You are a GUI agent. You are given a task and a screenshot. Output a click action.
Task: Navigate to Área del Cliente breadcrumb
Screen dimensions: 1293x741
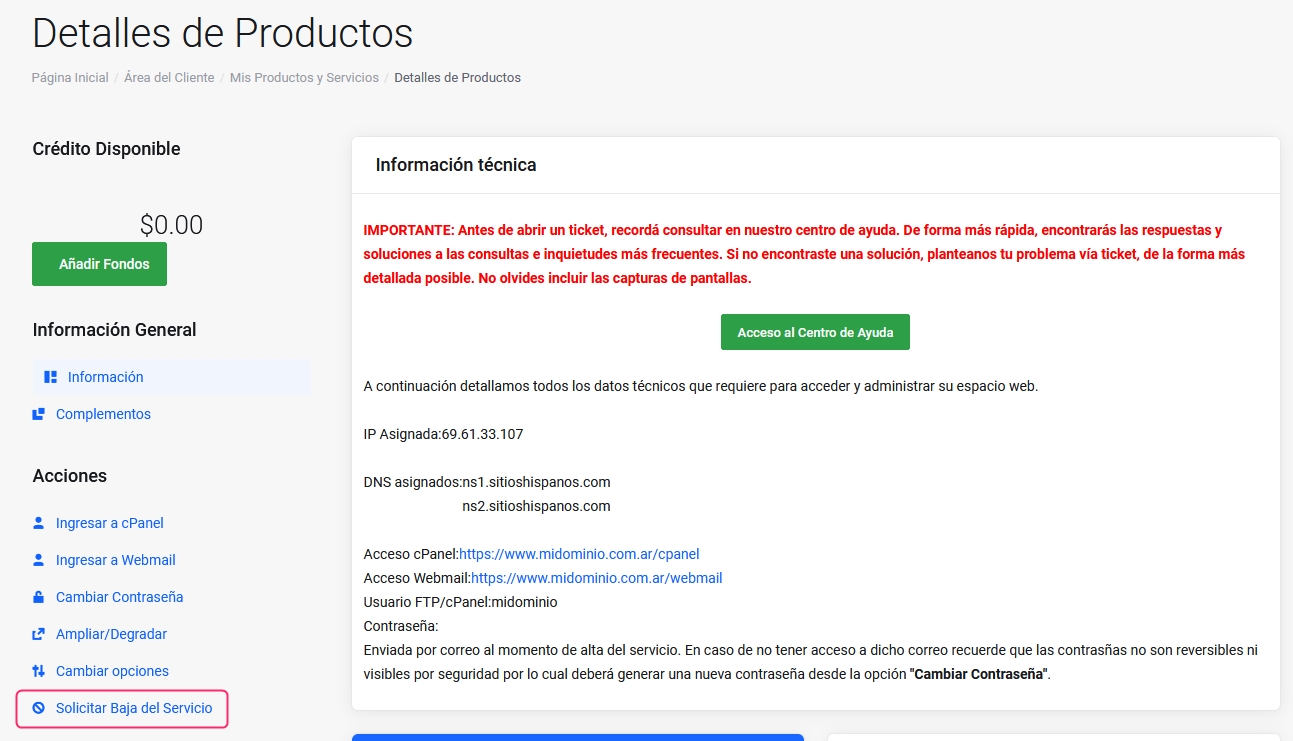click(169, 77)
